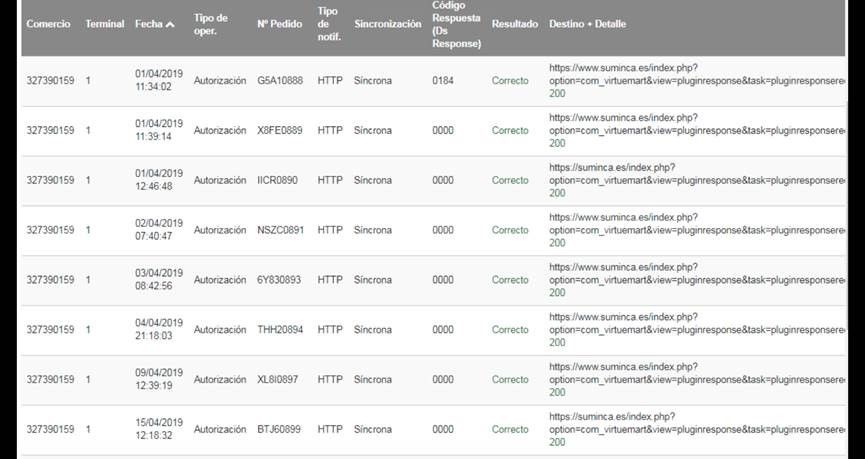Click date 04/04/2019 21:18:03

tap(159, 329)
